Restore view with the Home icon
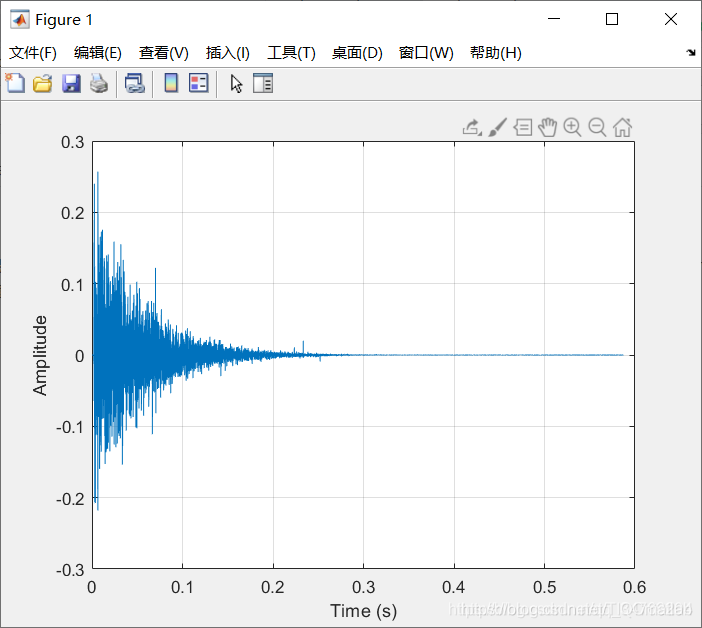The image size is (702, 628). point(622,128)
